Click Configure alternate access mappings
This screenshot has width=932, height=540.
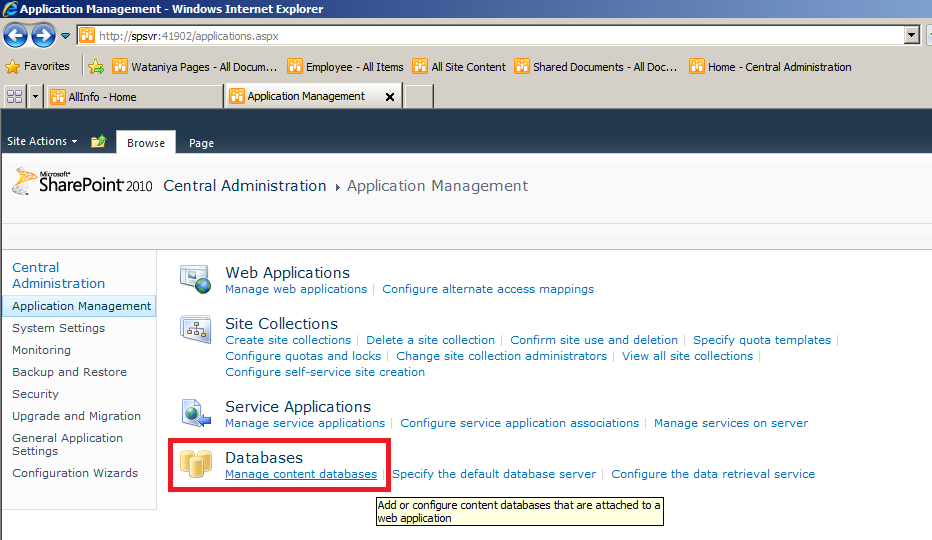click(x=488, y=289)
